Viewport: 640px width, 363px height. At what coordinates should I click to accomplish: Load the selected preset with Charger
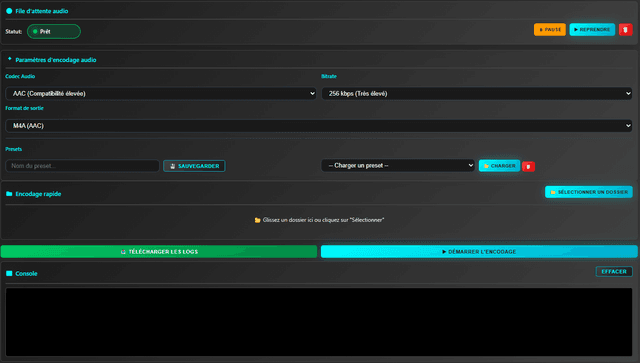click(499, 166)
